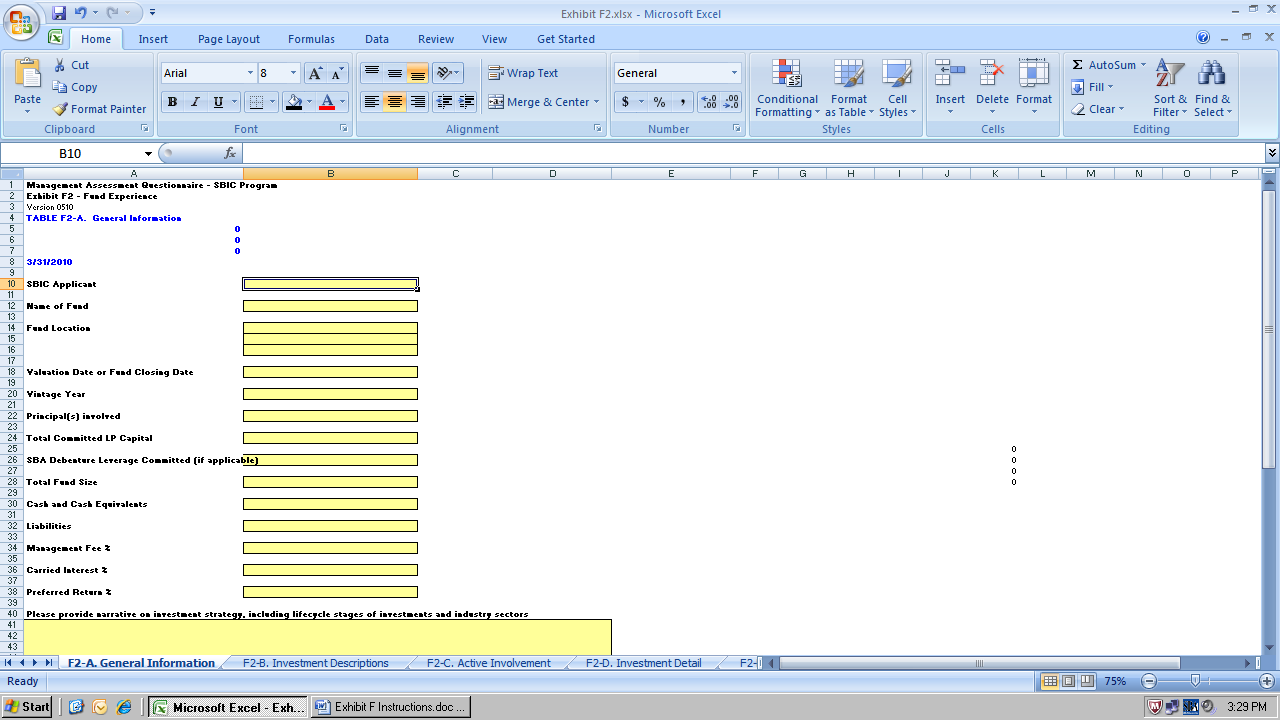Click the Insert cells icon
Viewport: 1280px width, 720px height.
(x=949, y=75)
